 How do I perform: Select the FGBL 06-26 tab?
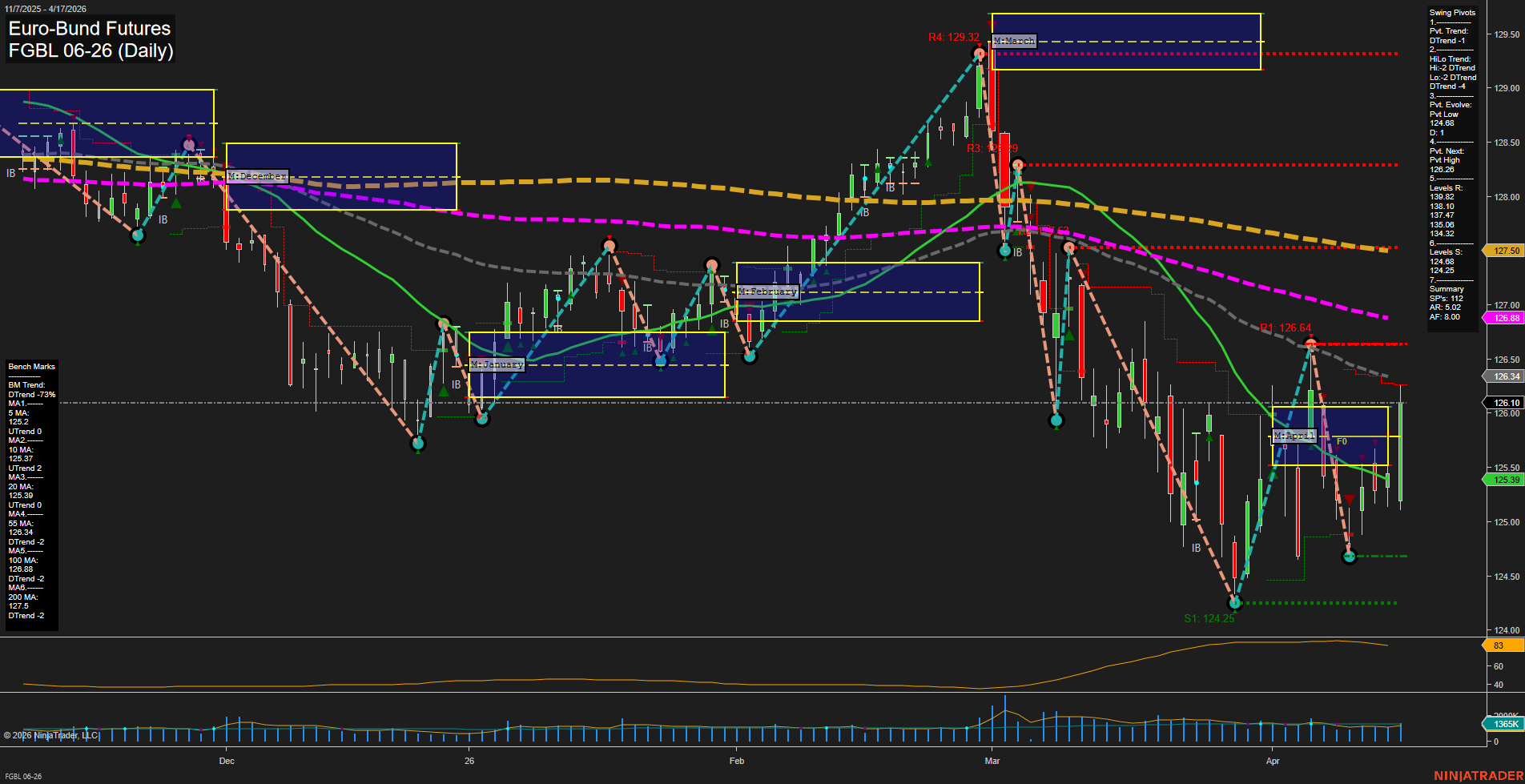click(23, 776)
